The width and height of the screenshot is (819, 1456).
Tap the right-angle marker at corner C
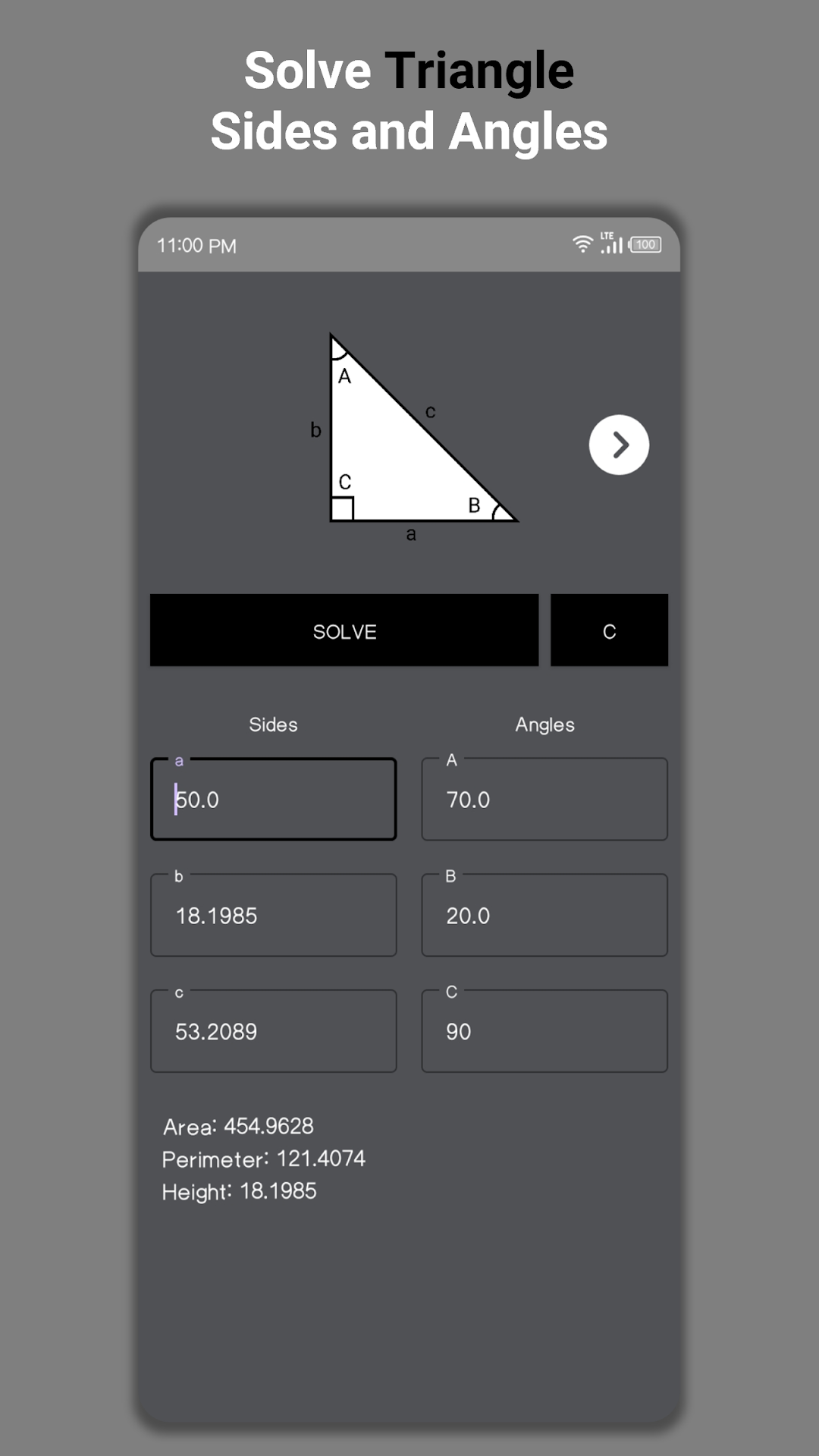point(343,508)
